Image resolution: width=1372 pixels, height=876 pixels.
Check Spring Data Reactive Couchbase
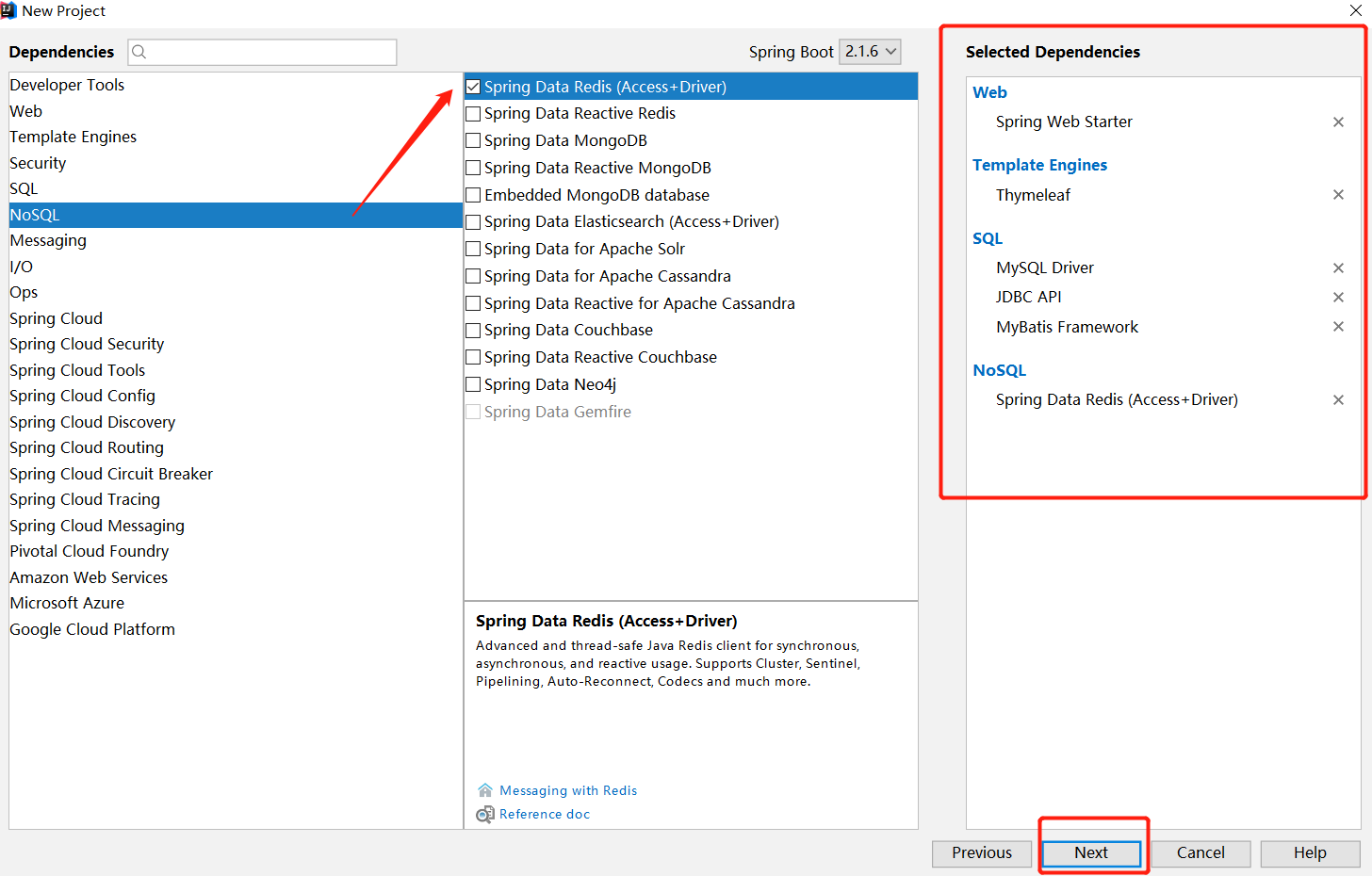pos(473,358)
